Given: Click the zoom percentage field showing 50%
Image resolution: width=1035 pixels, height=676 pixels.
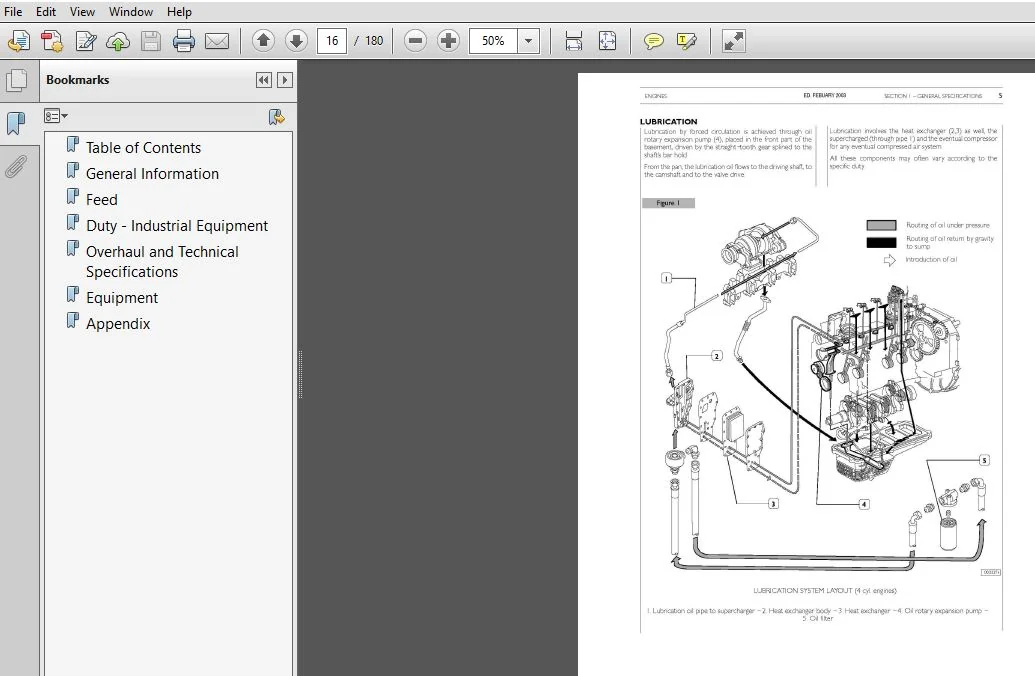Looking at the screenshot, I should 493,41.
